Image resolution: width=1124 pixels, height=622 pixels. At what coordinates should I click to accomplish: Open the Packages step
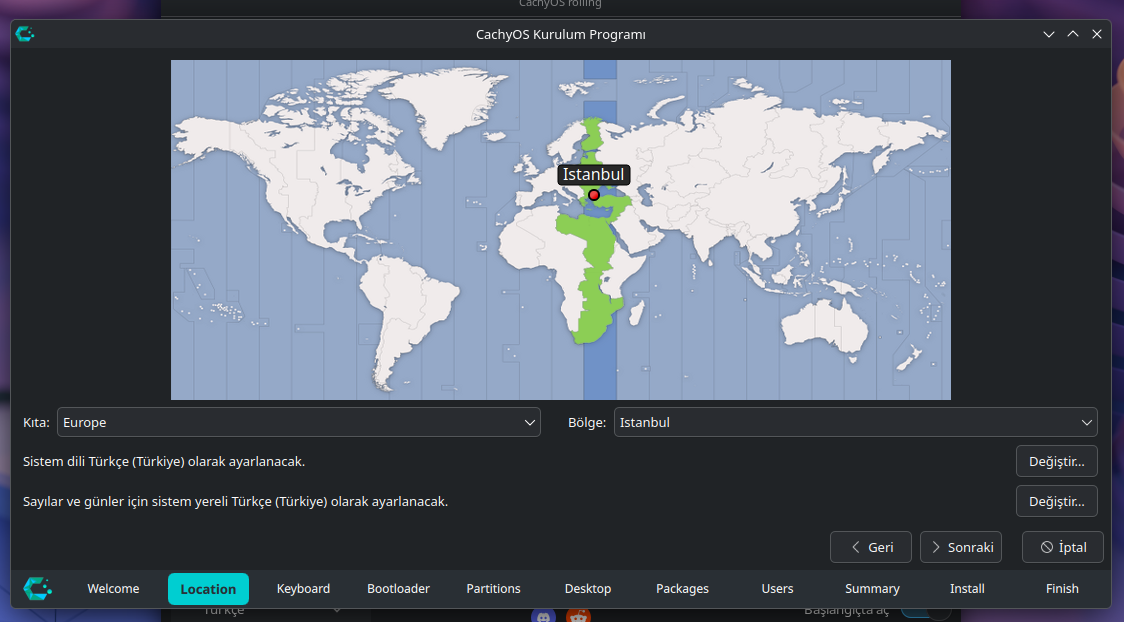point(682,588)
